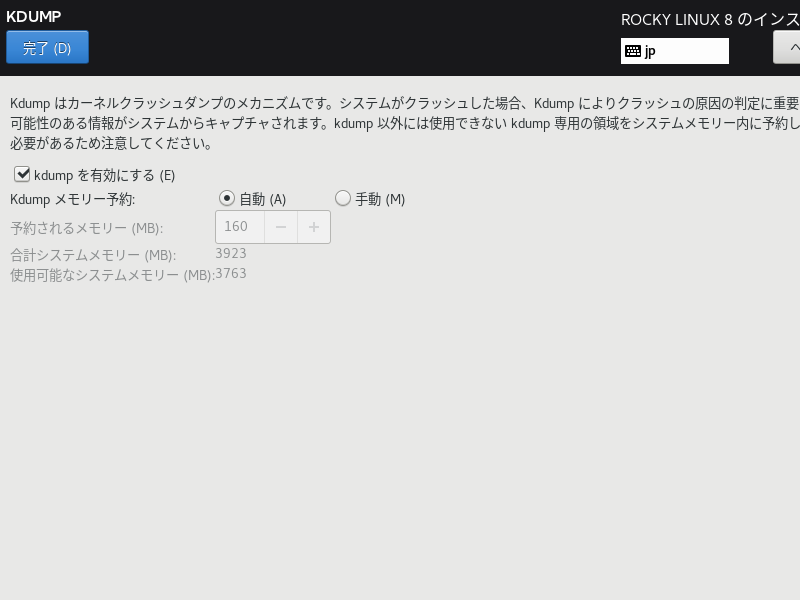Click the usable memory value 3763
The image size is (800, 600).
[231, 273]
